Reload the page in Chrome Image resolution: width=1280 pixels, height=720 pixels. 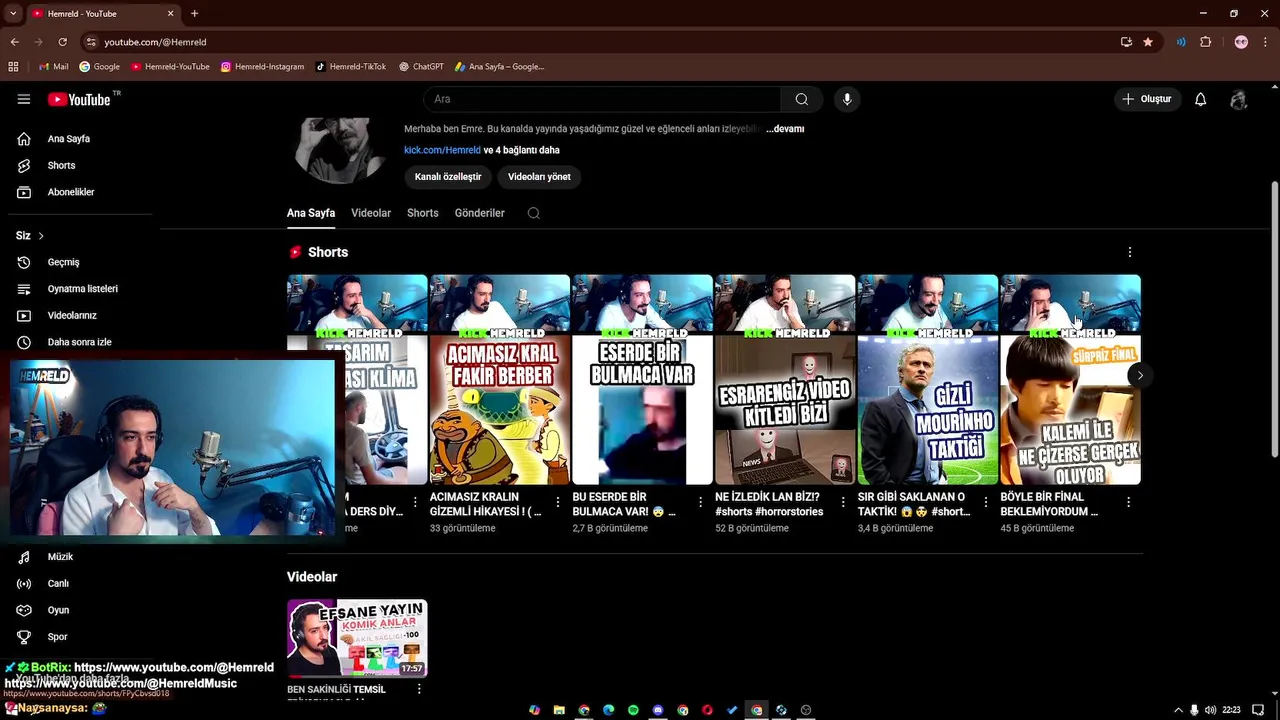[x=62, y=42]
